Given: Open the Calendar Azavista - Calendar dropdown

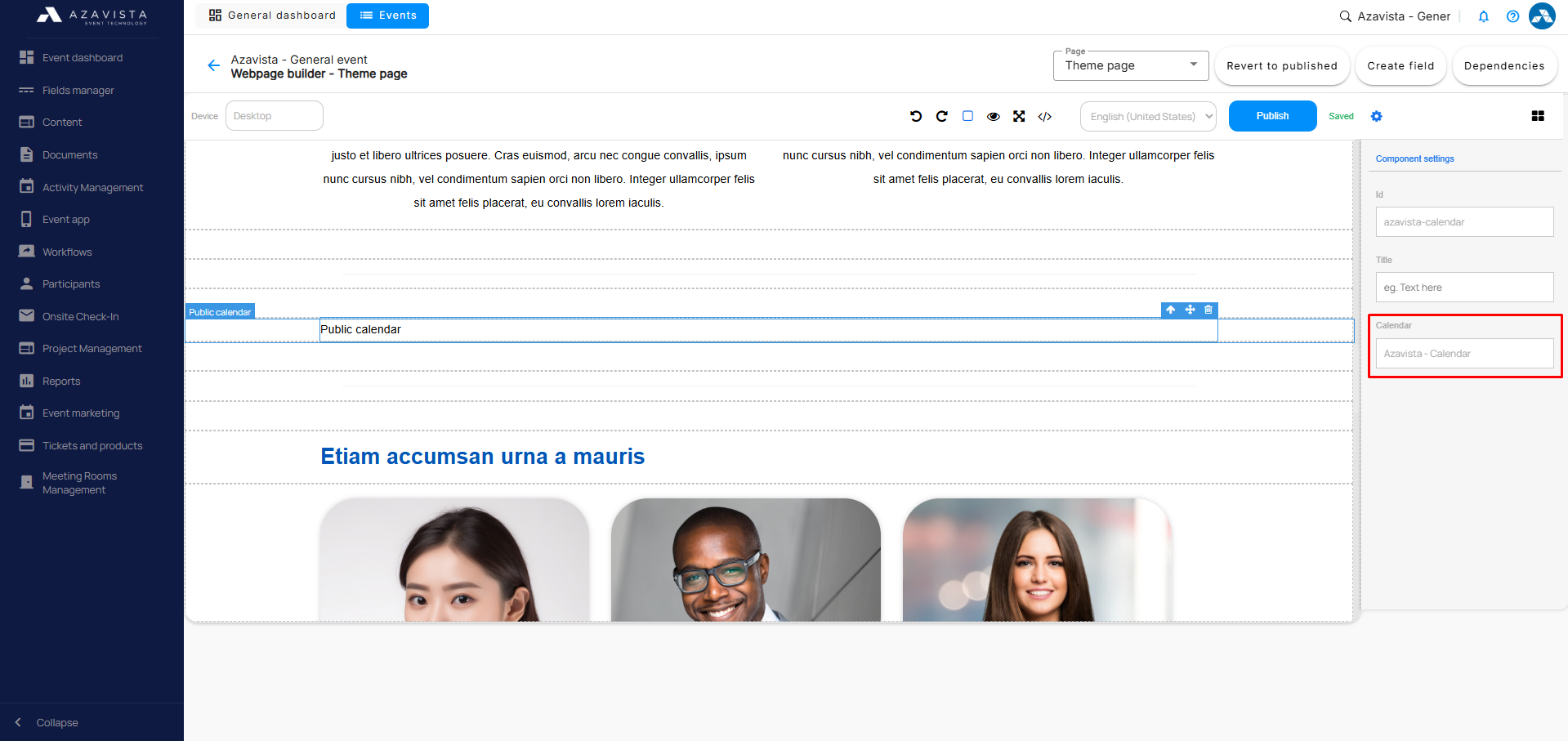Looking at the screenshot, I should point(1464,354).
